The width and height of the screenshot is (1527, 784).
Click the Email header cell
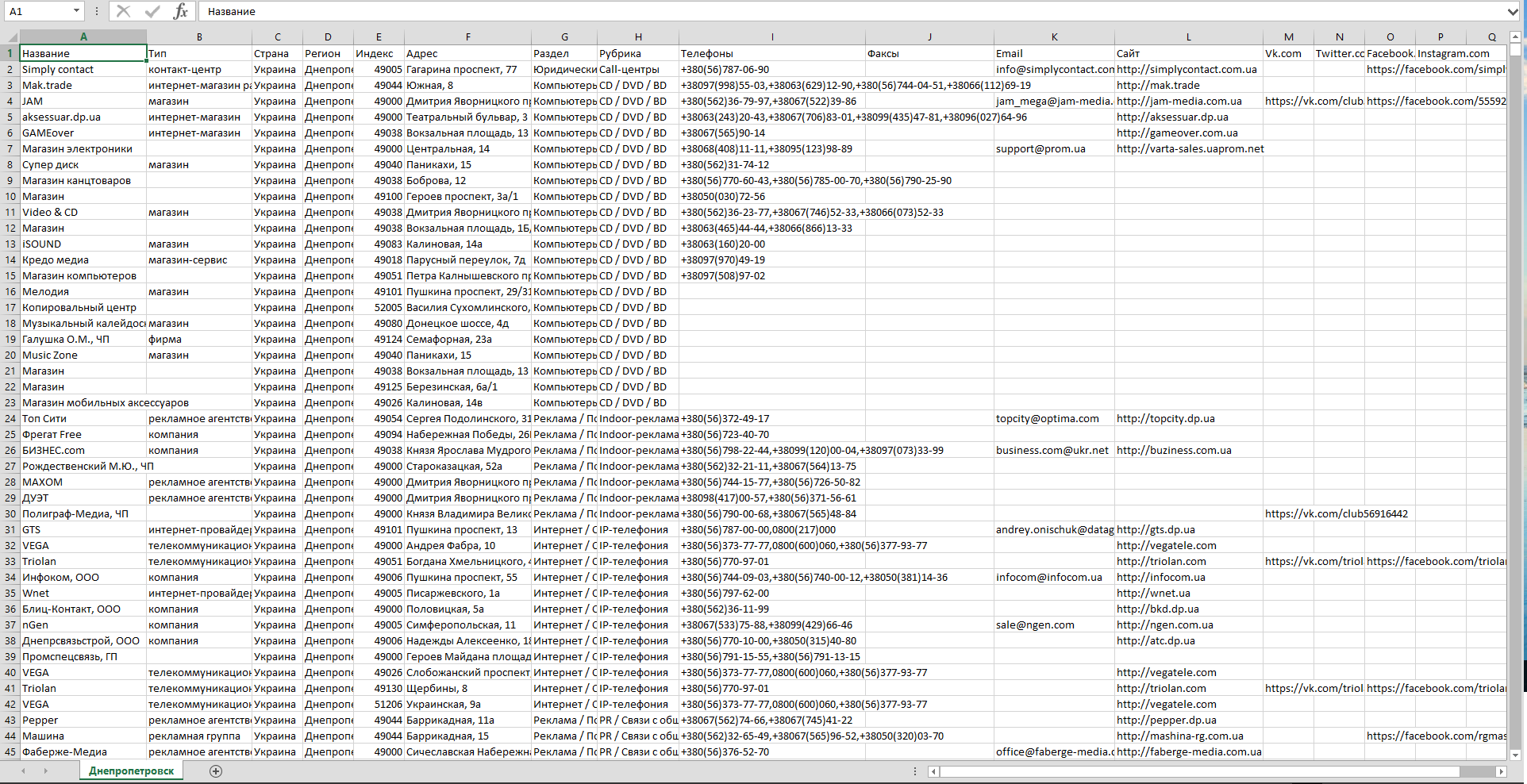[x=1054, y=53]
